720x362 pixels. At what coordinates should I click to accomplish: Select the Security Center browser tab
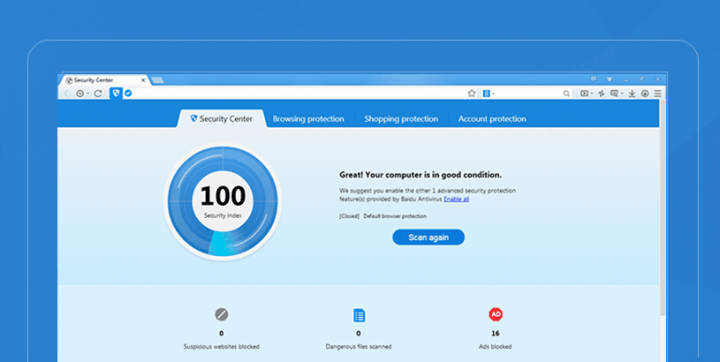point(104,80)
